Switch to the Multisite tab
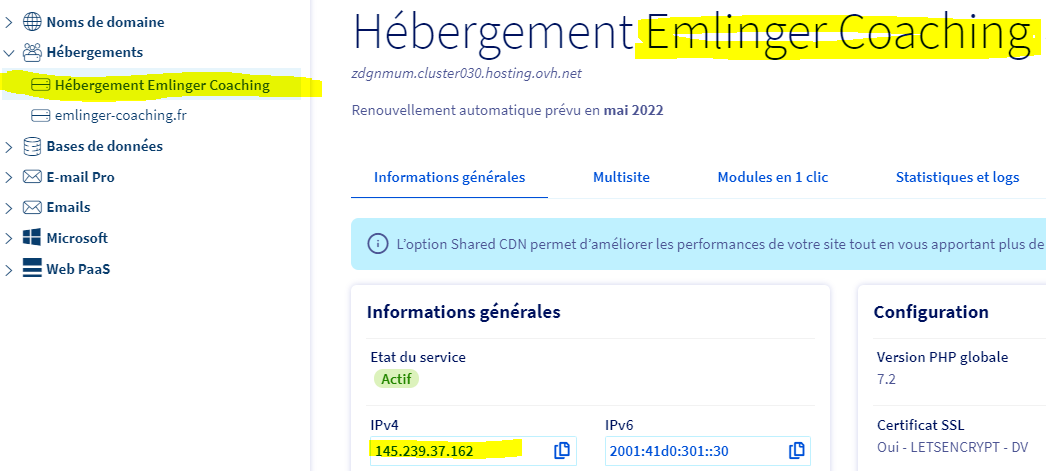Screen dimensions: 1046x471 tap(621, 177)
